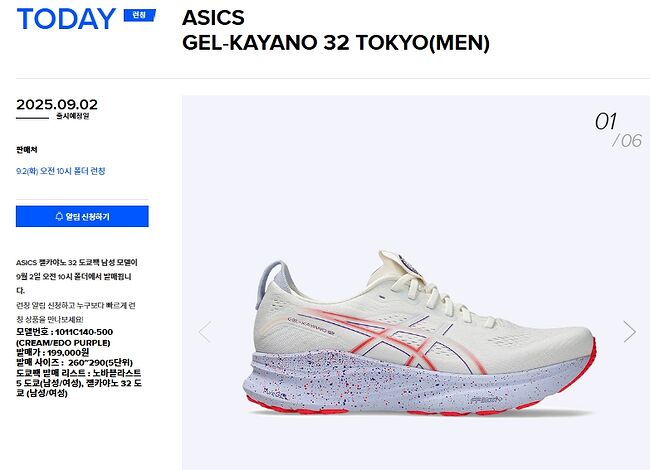Image resolution: width=650 pixels, height=470 pixels.
Task: Click the blue 런칭 badge
Action: pos(140,15)
